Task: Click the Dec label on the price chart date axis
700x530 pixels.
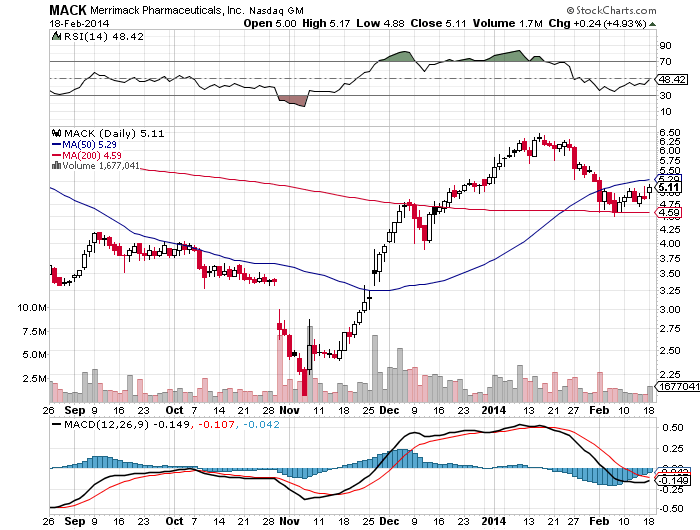Action: click(x=389, y=410)
